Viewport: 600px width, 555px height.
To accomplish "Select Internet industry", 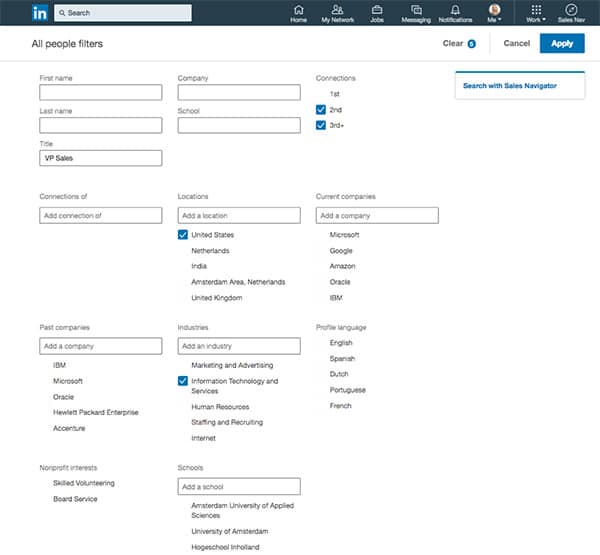I will point(203,438).
